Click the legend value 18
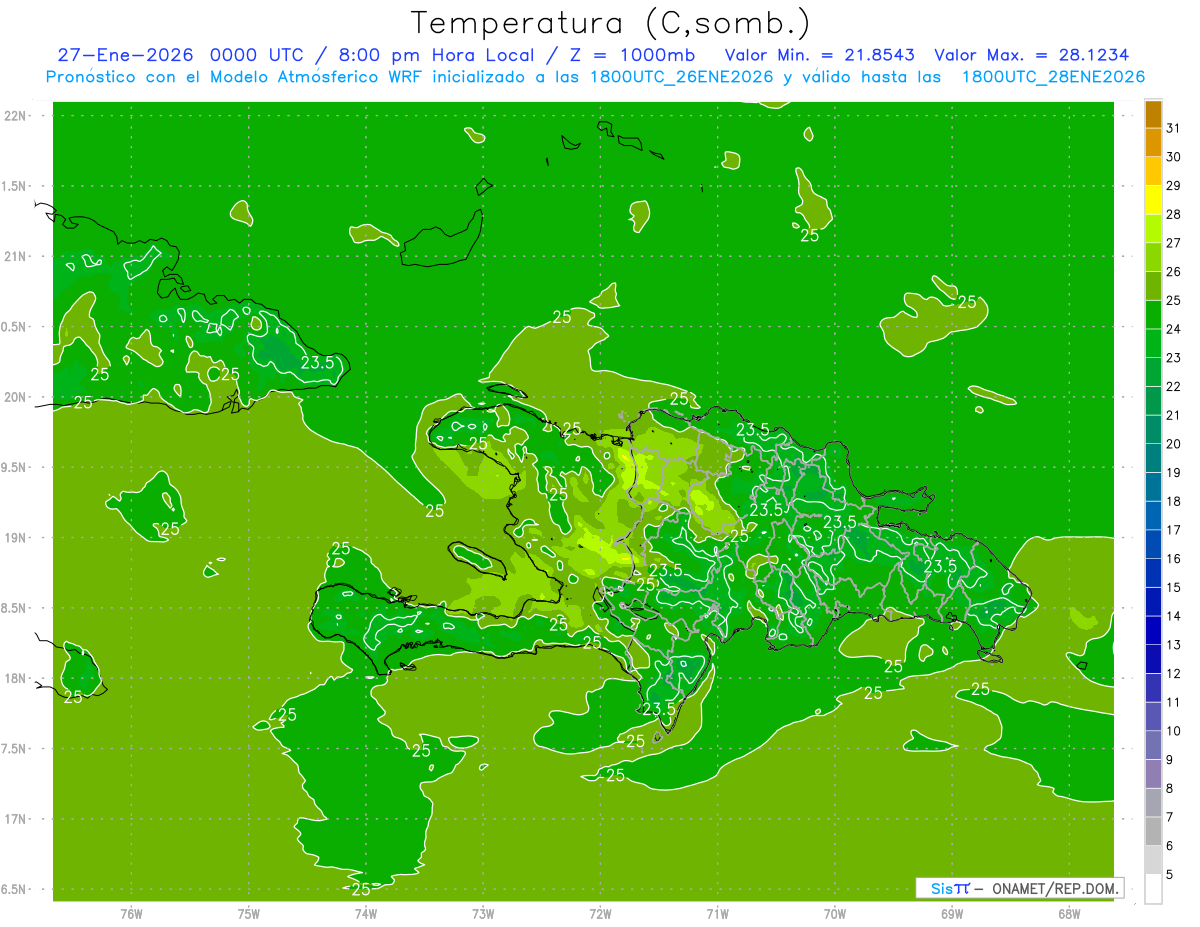This screenshot has width=1200, height=927. [x=1174, y=501]
